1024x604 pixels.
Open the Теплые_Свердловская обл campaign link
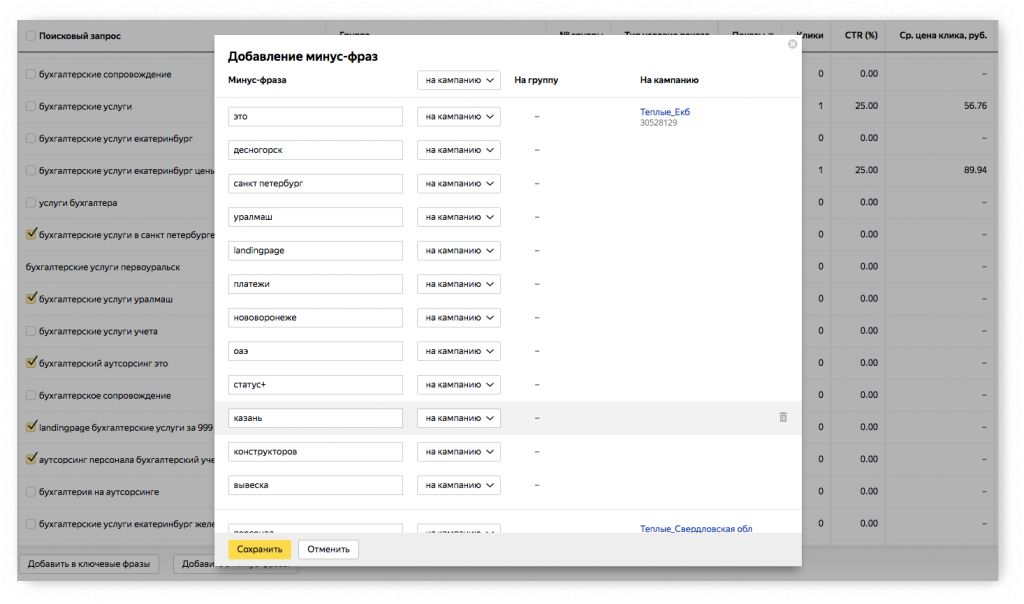coord(696,528)
